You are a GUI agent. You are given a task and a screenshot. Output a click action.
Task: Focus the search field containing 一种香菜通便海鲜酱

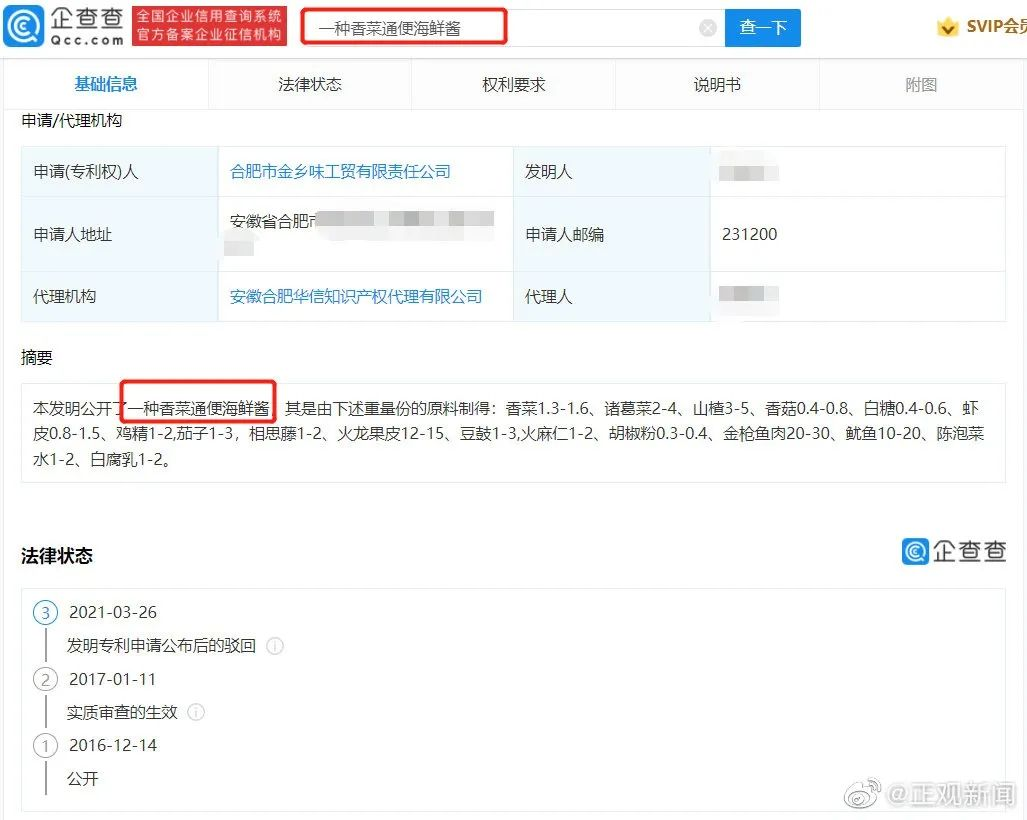point(513,28)
